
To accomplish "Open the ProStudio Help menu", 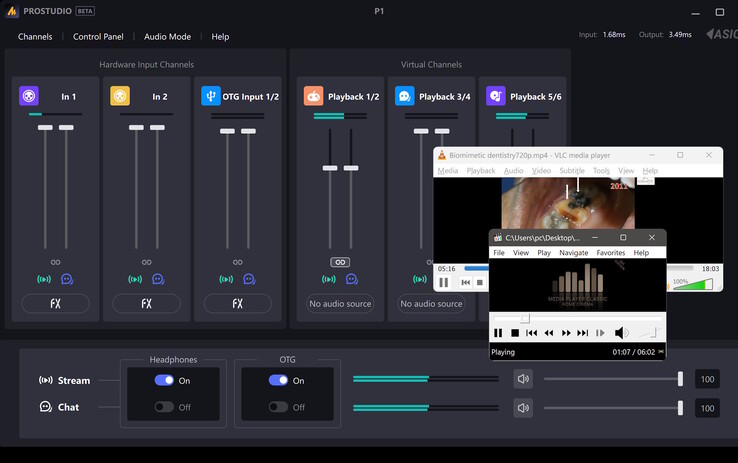I will click(x=220, y=37).
